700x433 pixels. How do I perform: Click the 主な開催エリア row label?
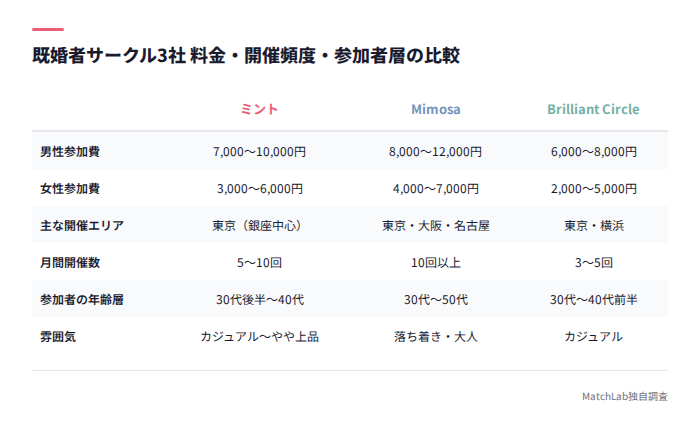click(82, 225)
